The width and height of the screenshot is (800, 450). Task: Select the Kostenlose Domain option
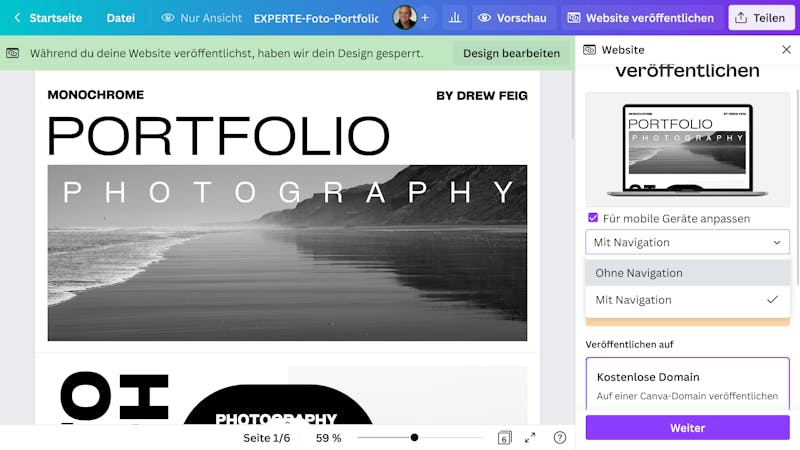(687, 384)
